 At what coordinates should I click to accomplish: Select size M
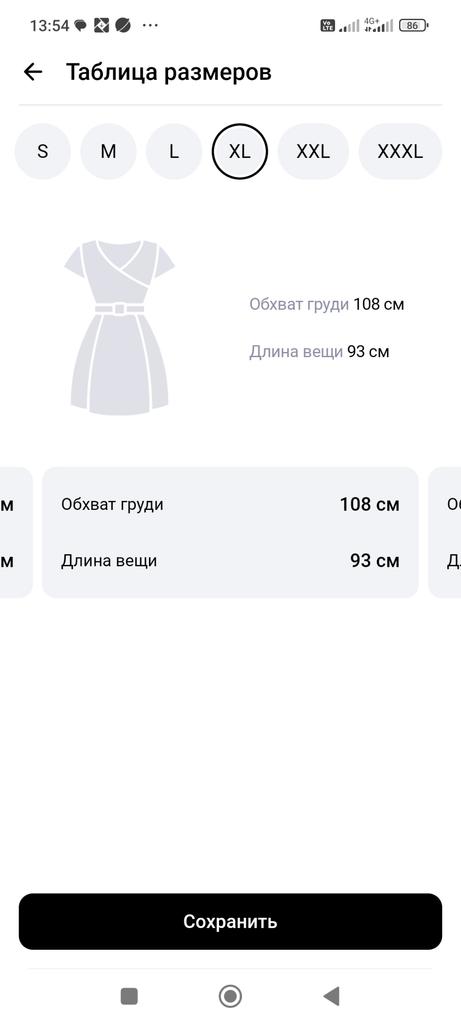click(x=108, y=152)
